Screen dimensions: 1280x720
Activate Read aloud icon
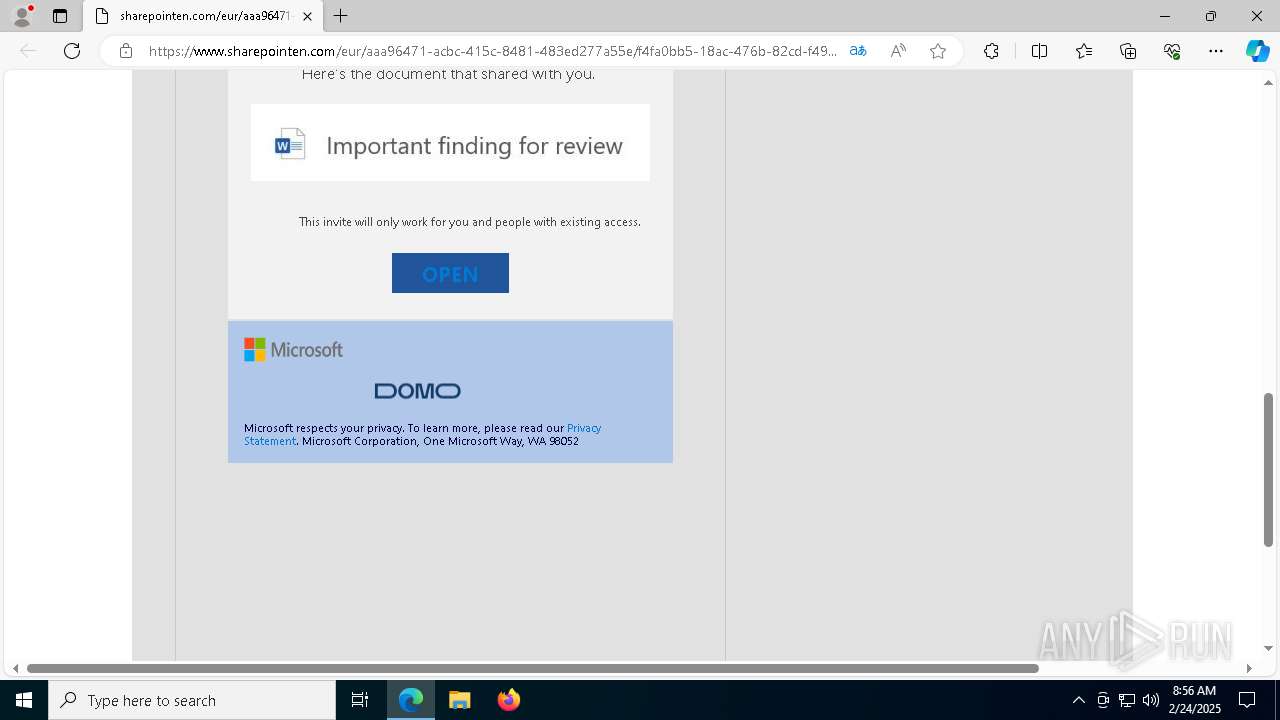click(x=898, y=51)
